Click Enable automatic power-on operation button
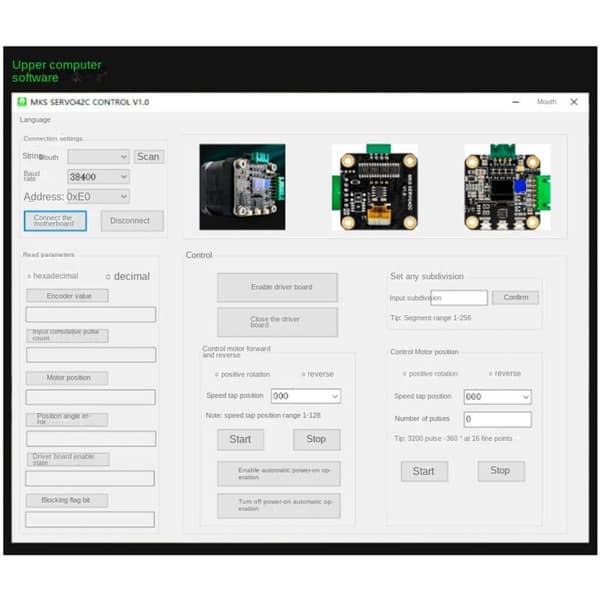 [x=279, y=474]
